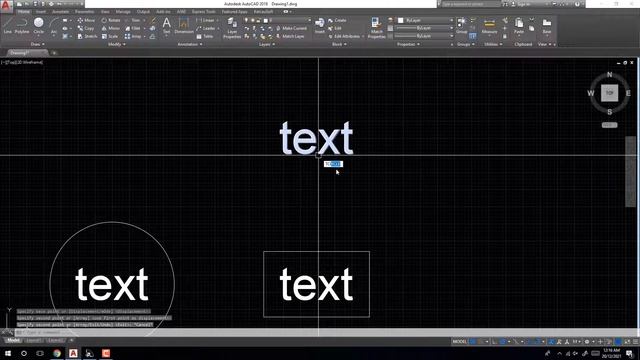Select the Arc tool
The image size is (640, 360).
pyautogui.click(x=54, y=25)
